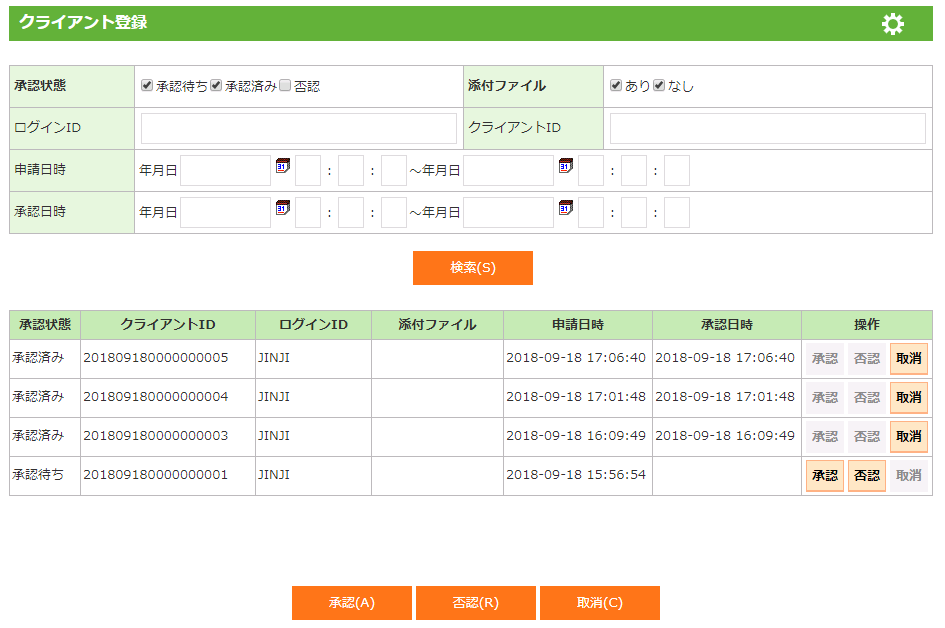The width and height of the screenshot is (945, 628).
Task: Click the 申請日時 column header
Action: point(578,325)
